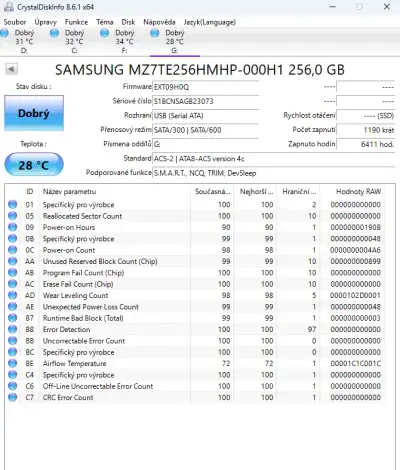Click the Současná column header
Image resolution: width=400 pixels, height=470 pixels.
point(212,192)
